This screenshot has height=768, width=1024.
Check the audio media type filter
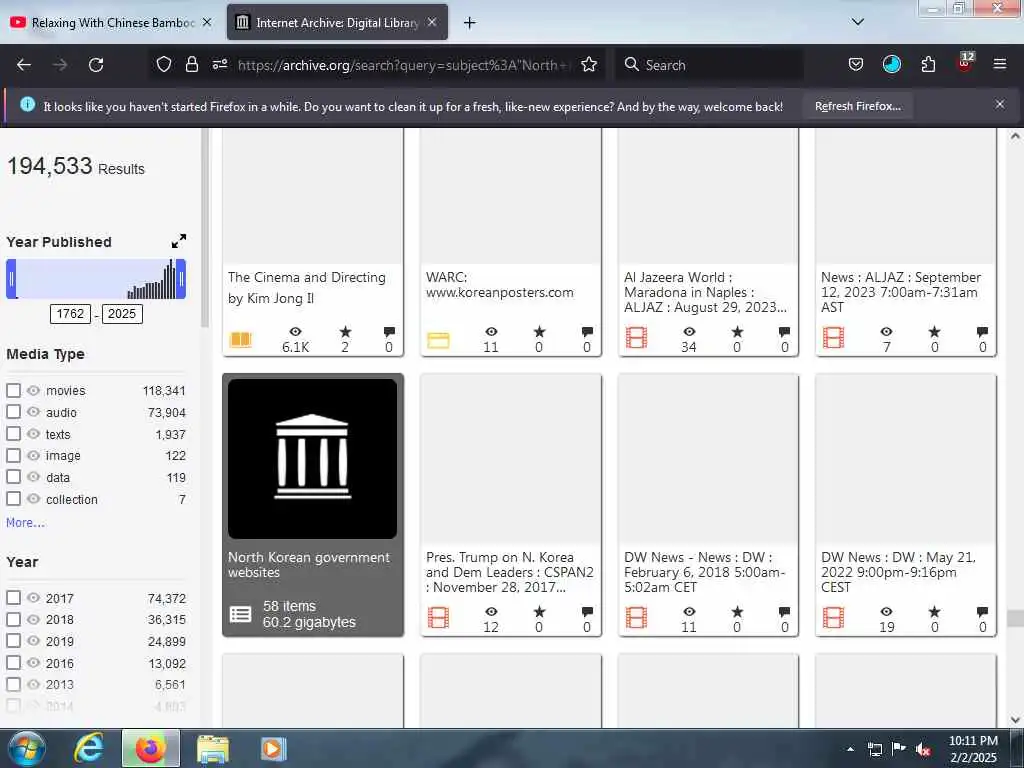click(13, 412)
